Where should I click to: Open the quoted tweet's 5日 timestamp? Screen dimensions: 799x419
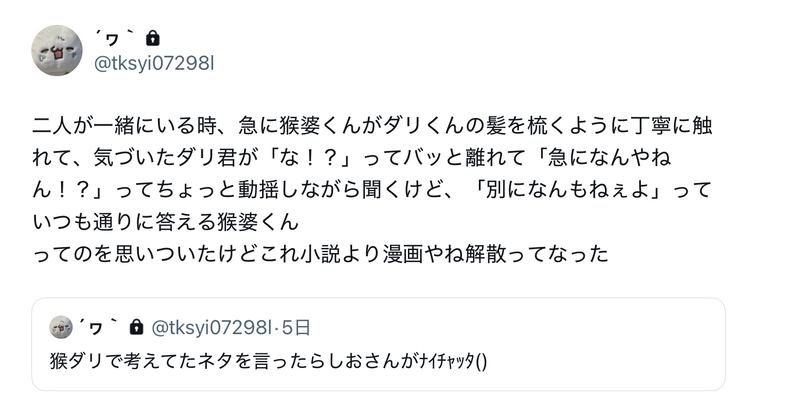(297, 326)
